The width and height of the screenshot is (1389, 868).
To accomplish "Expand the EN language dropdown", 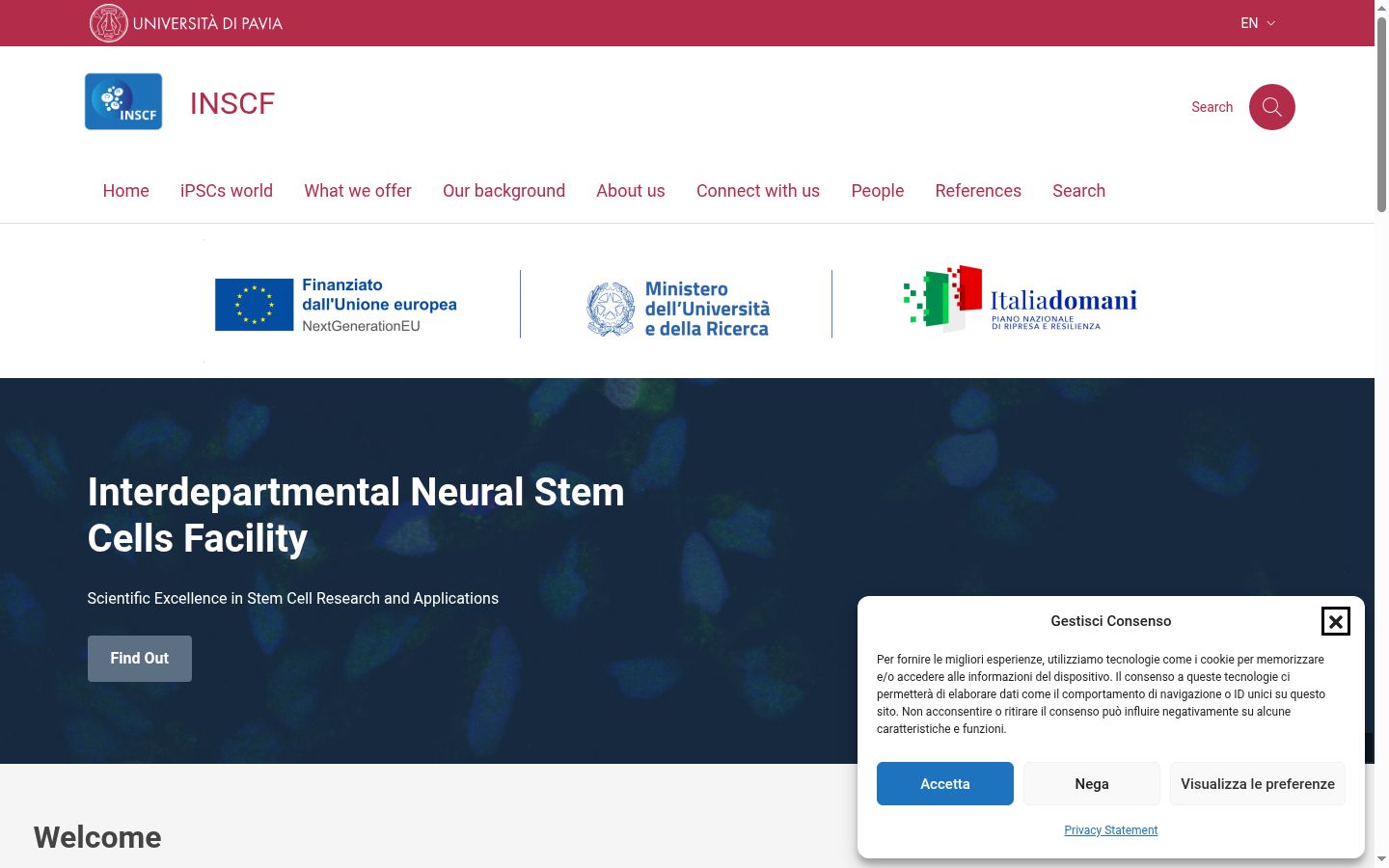I will [x=1258, y=23].
